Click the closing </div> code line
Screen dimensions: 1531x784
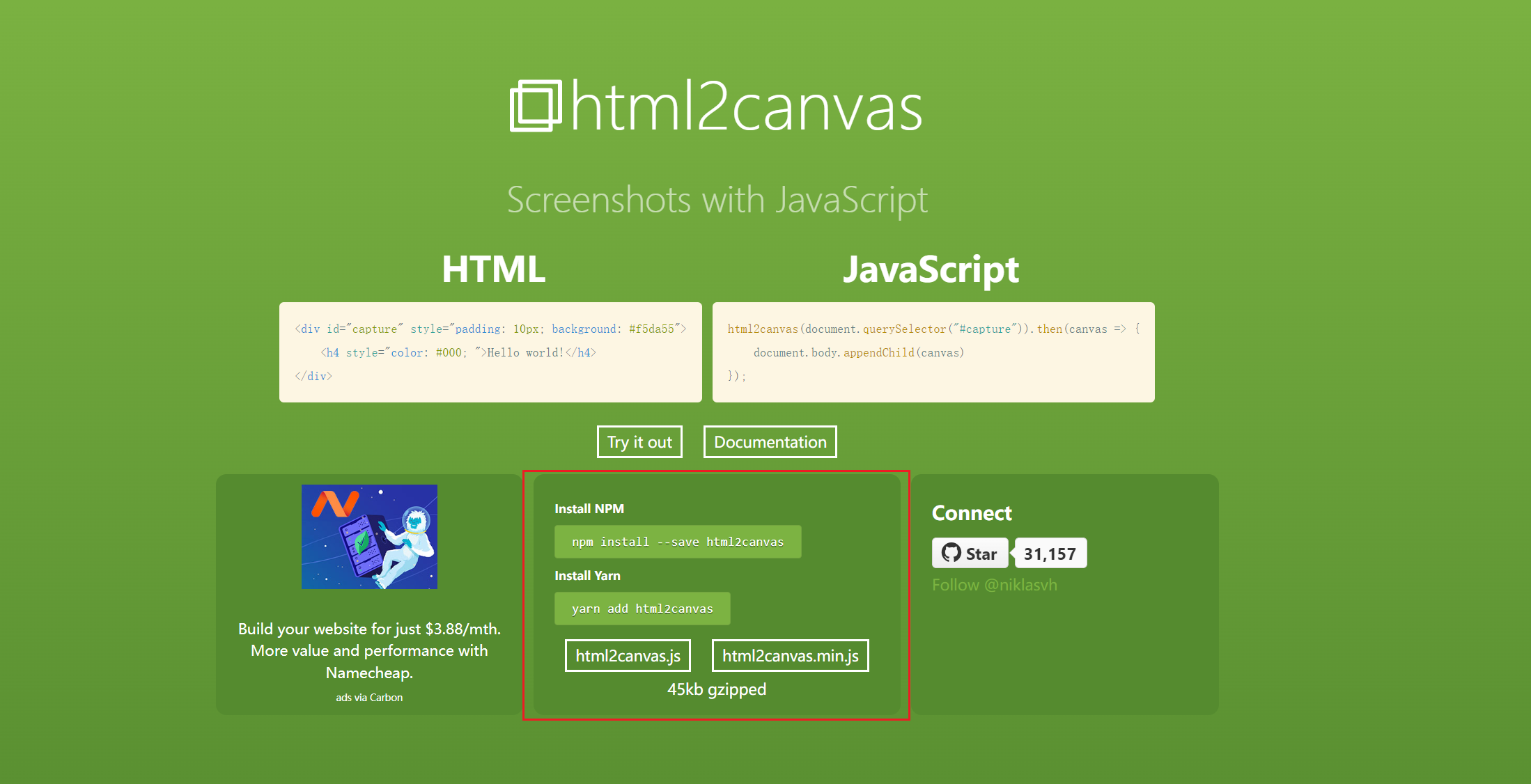click(313, 376)
